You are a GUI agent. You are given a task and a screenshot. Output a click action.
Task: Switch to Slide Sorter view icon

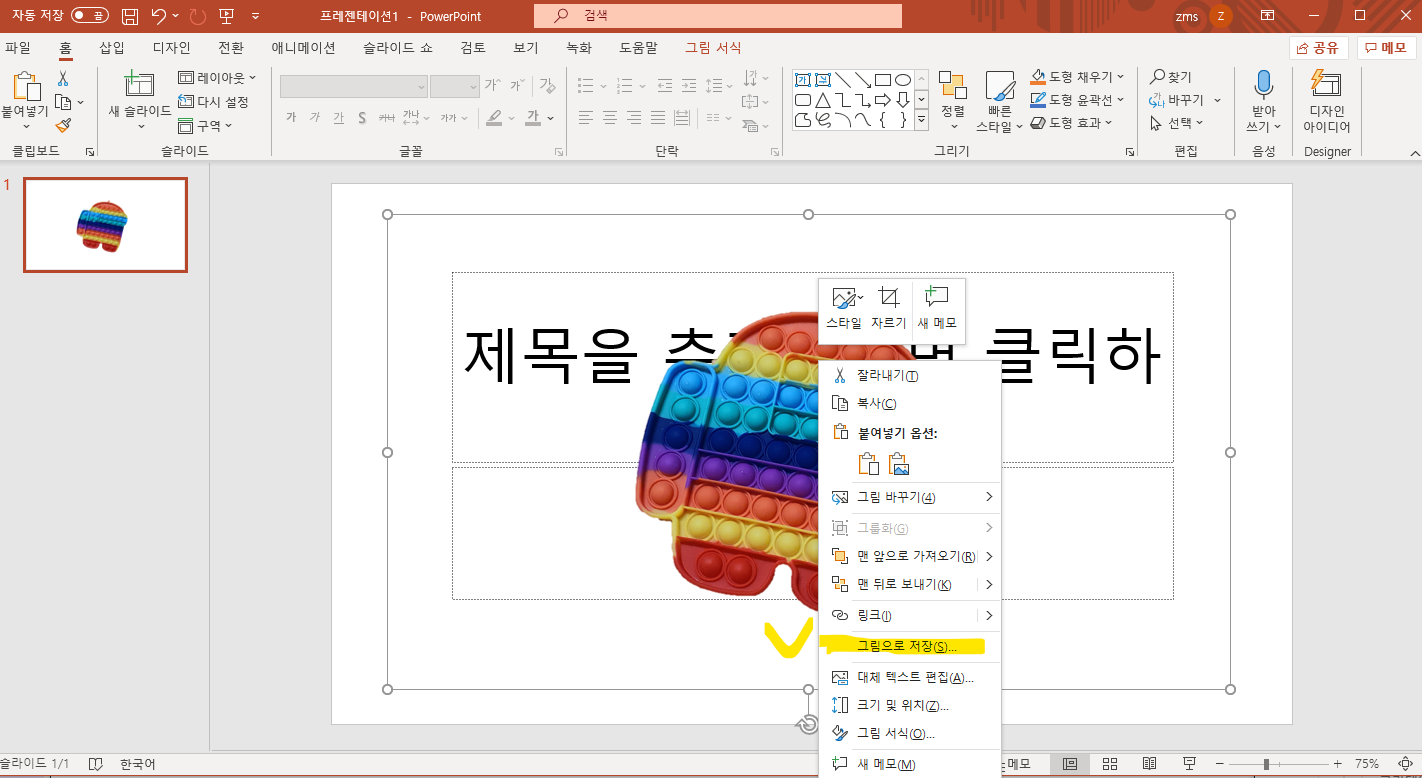pyautogui.click(x=1109, y=764)
